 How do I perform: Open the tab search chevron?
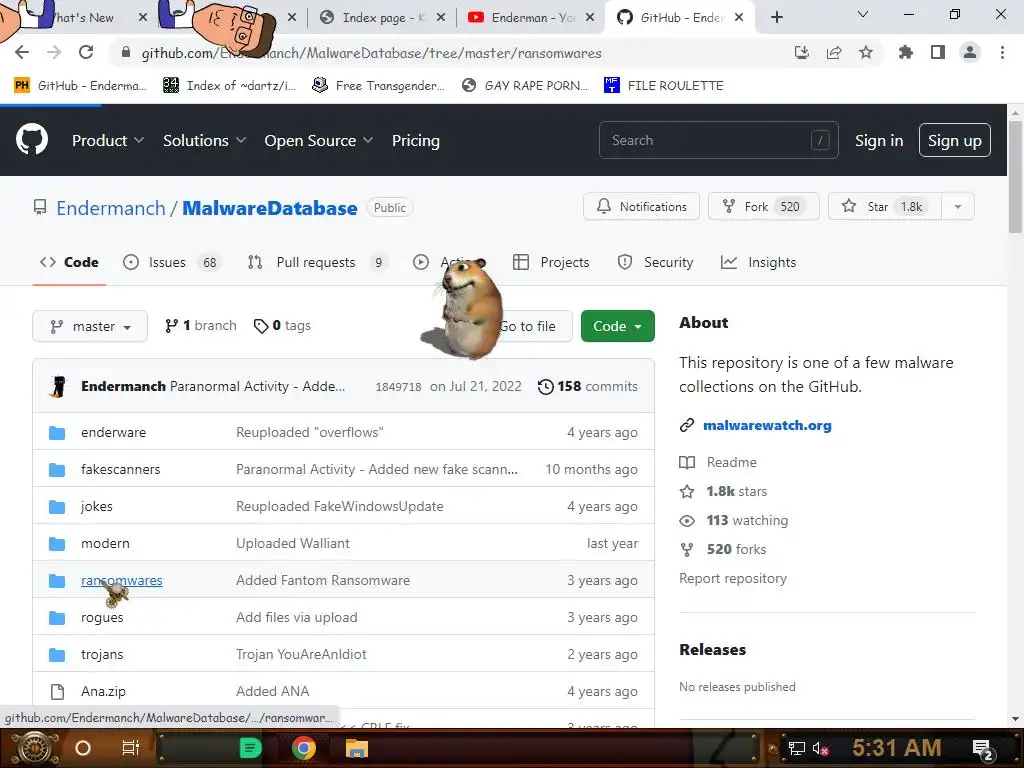[863, 14]
